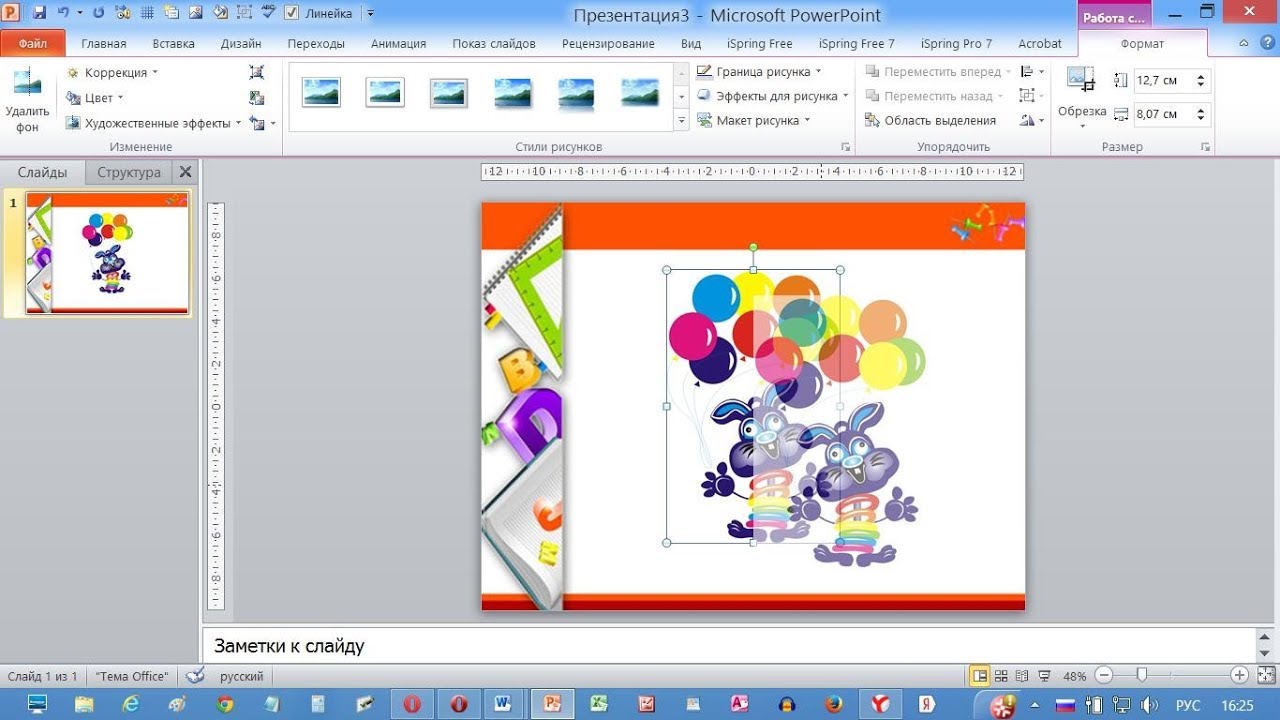
Task: Click the Save icon in Quick Access toolbar
Action: (x=39, y=14)
